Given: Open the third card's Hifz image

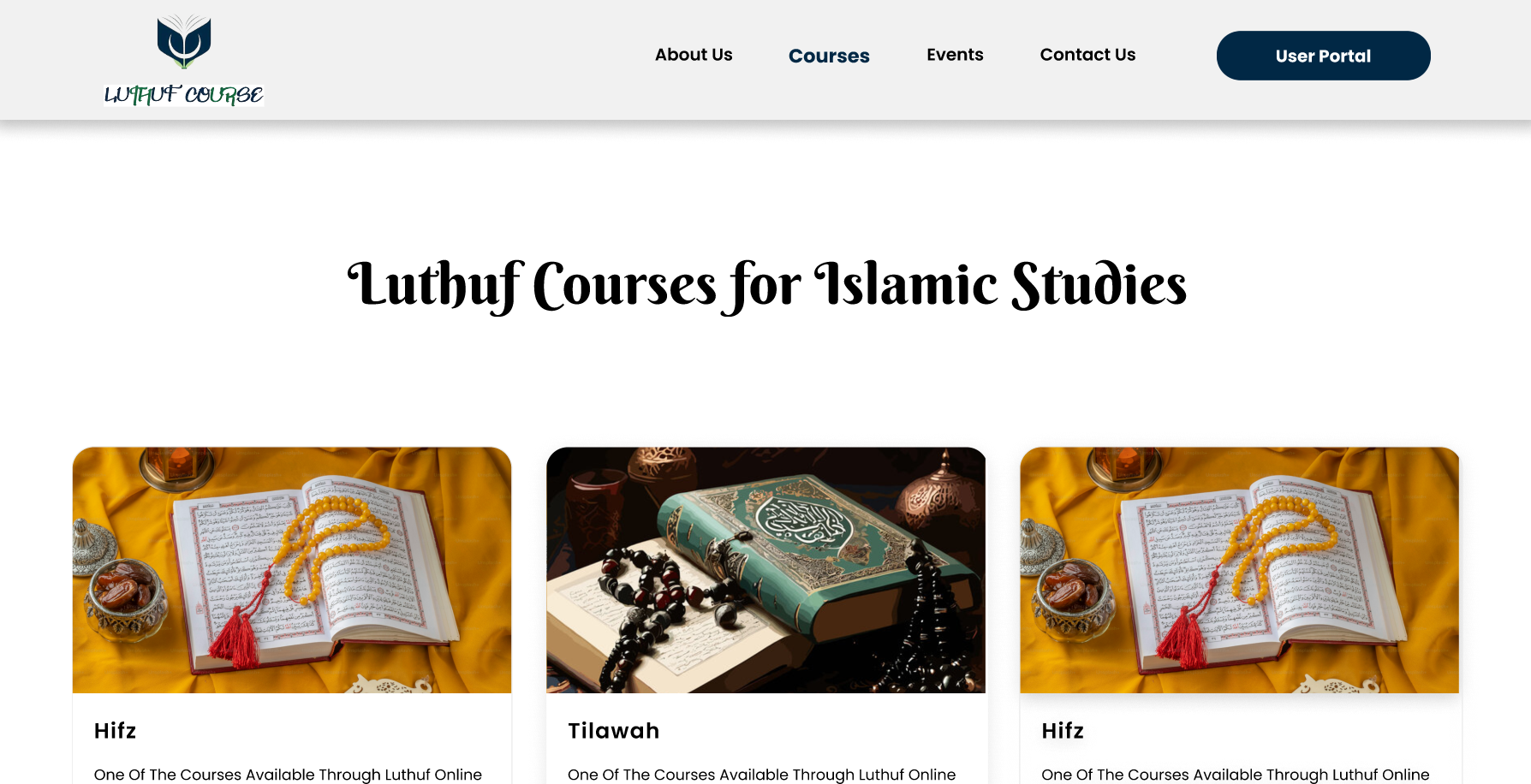Looking at the screenshot, I should 1239,570.
